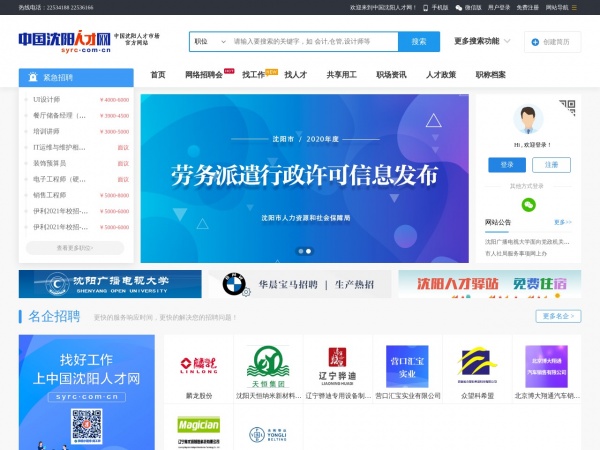Viewport: 600px width, 450px height.
Task: Click the 注册 button in login panel
Action: [551, 165]
